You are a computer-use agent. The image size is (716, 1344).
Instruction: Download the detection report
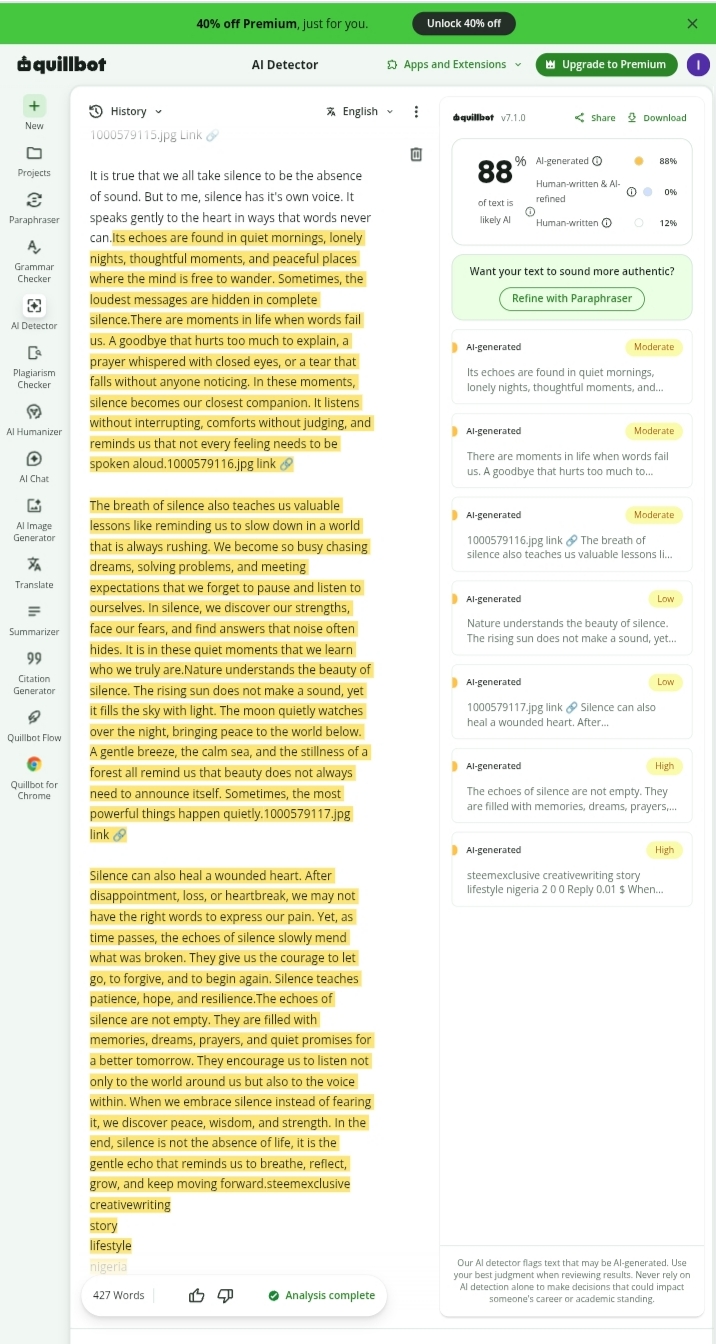click(x=657, y=118)
